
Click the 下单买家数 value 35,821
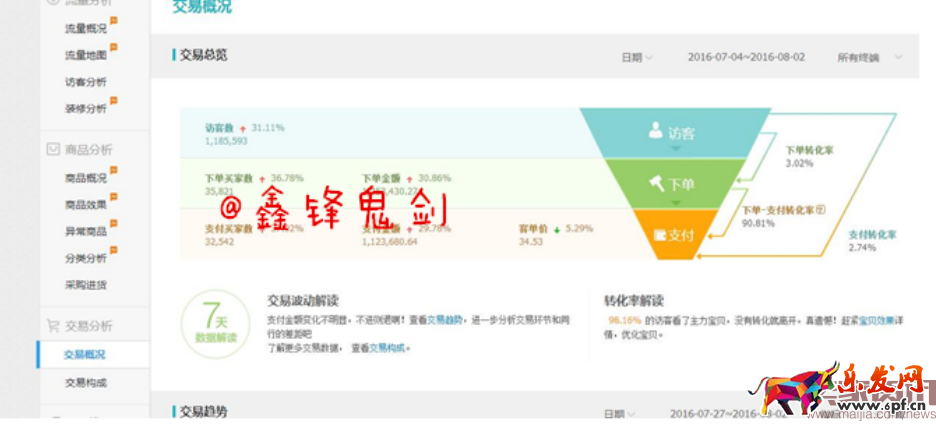[219, 192]
